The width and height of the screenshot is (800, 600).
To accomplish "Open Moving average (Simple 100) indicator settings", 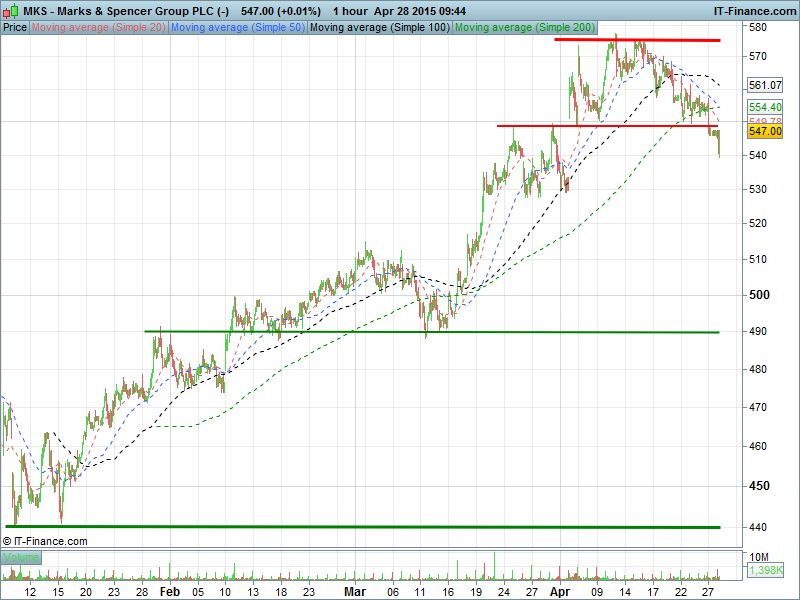I will [379, 28].
